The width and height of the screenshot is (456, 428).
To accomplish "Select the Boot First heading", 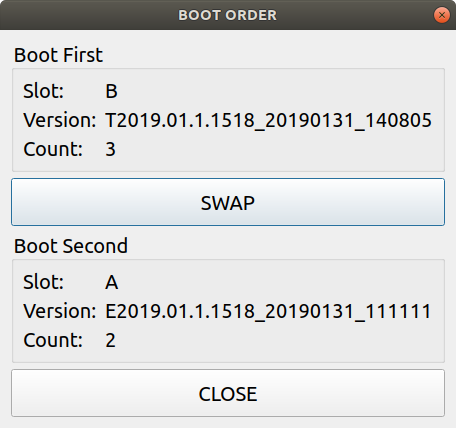I will (58, 55).
